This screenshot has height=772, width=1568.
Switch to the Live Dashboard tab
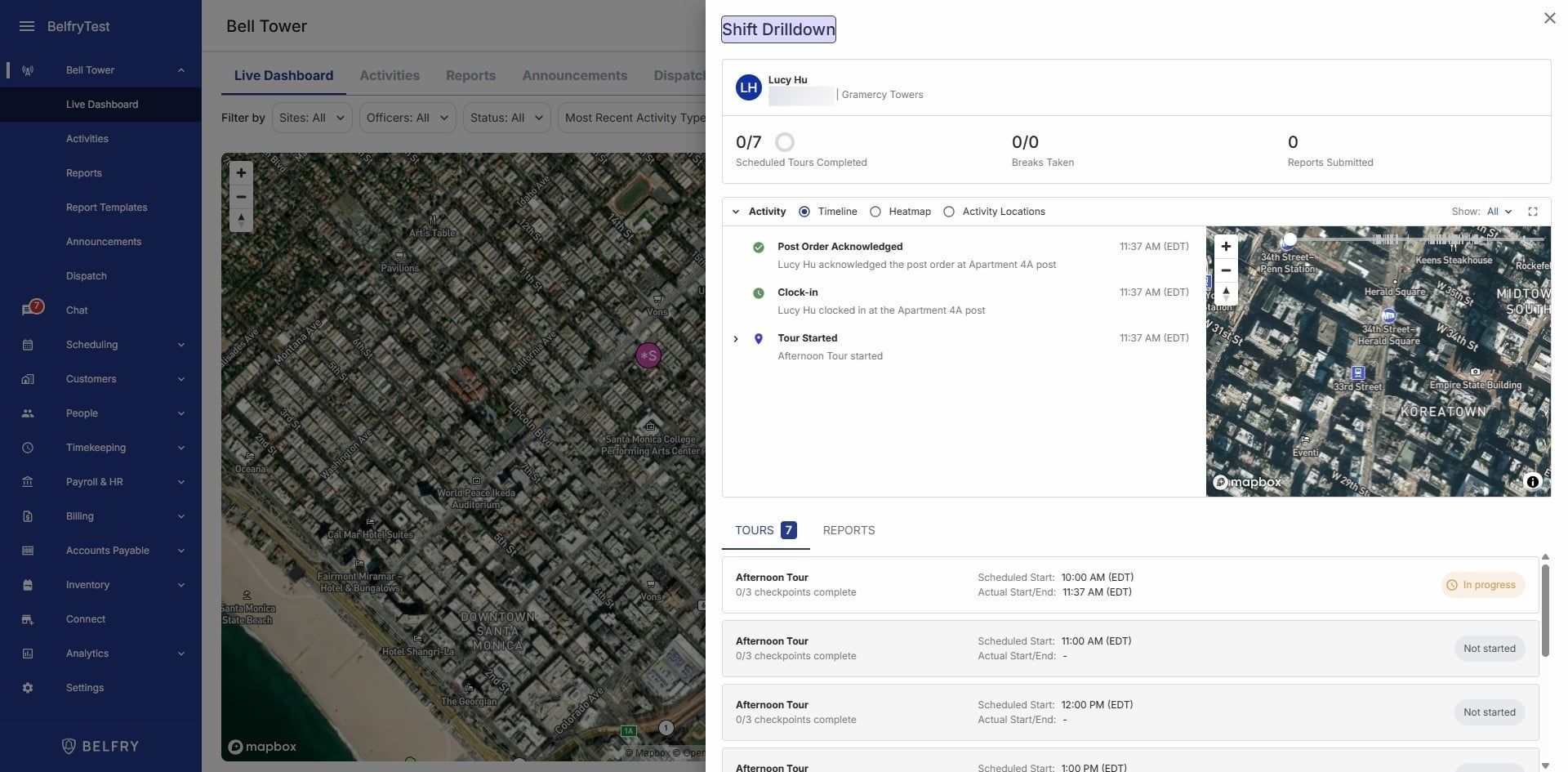point(283,75)
